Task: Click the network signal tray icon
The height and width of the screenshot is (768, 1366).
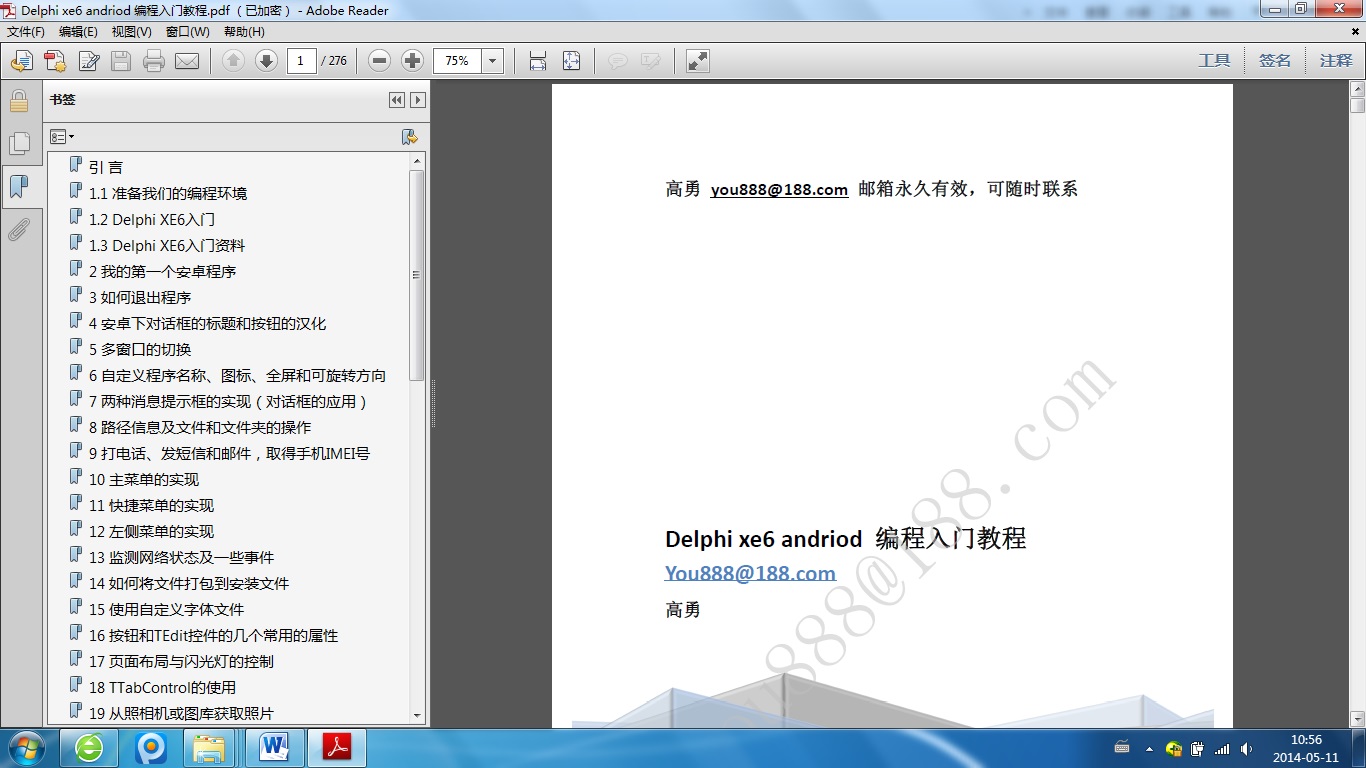Action: pyautogui.click(x=1222, y=748)
